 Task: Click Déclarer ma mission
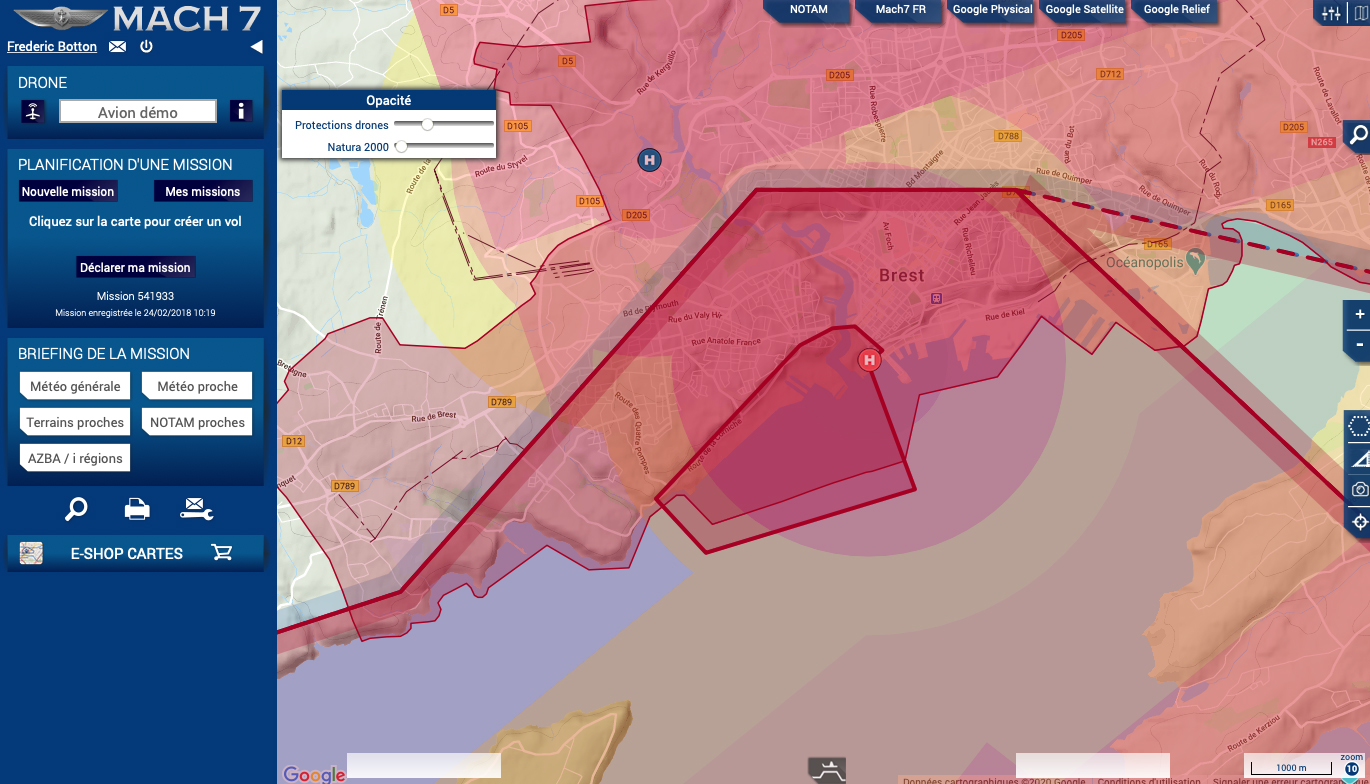(x=135, y=267)
